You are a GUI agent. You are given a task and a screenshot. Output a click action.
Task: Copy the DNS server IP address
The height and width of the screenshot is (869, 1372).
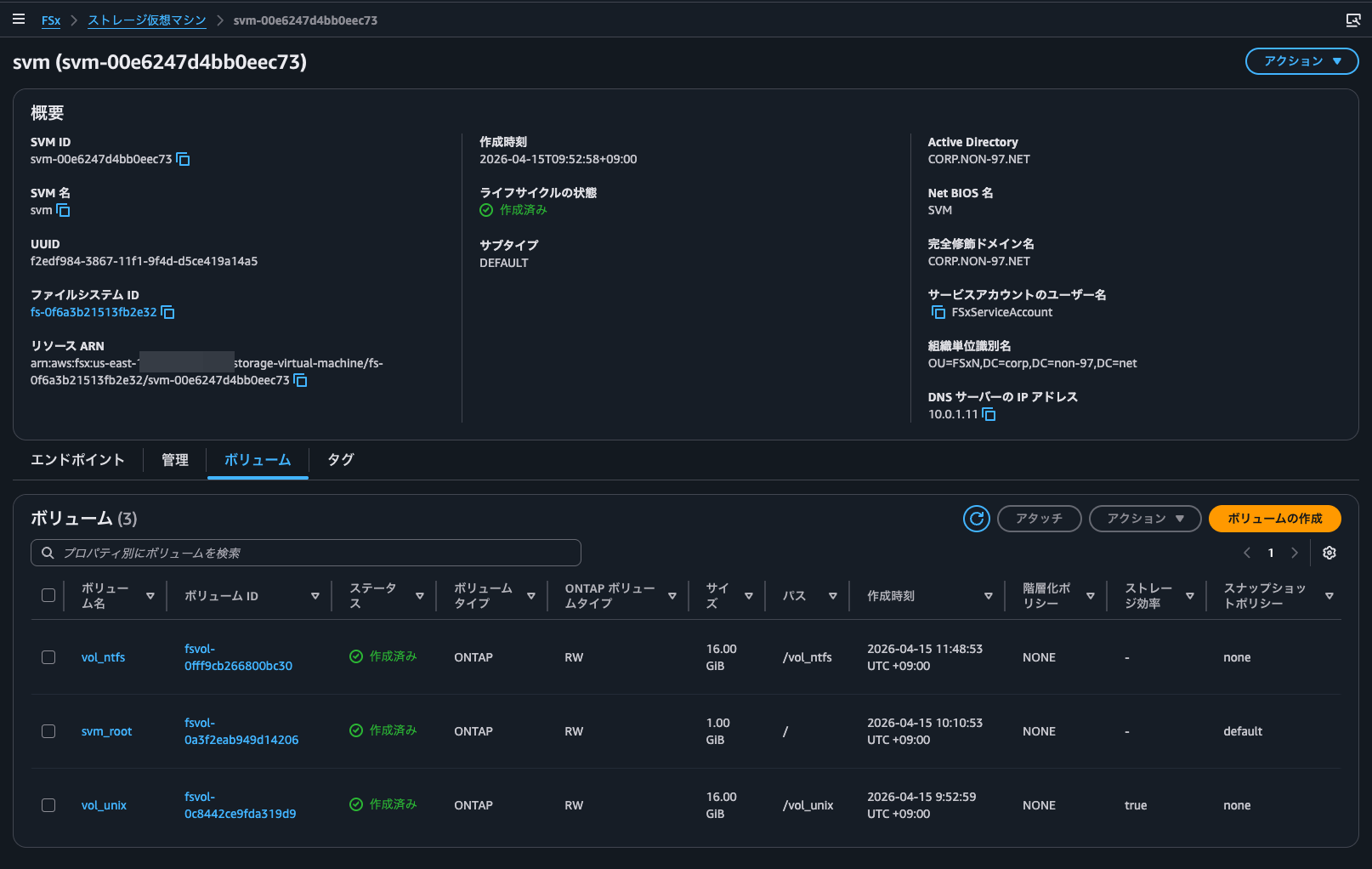(989, 414)
